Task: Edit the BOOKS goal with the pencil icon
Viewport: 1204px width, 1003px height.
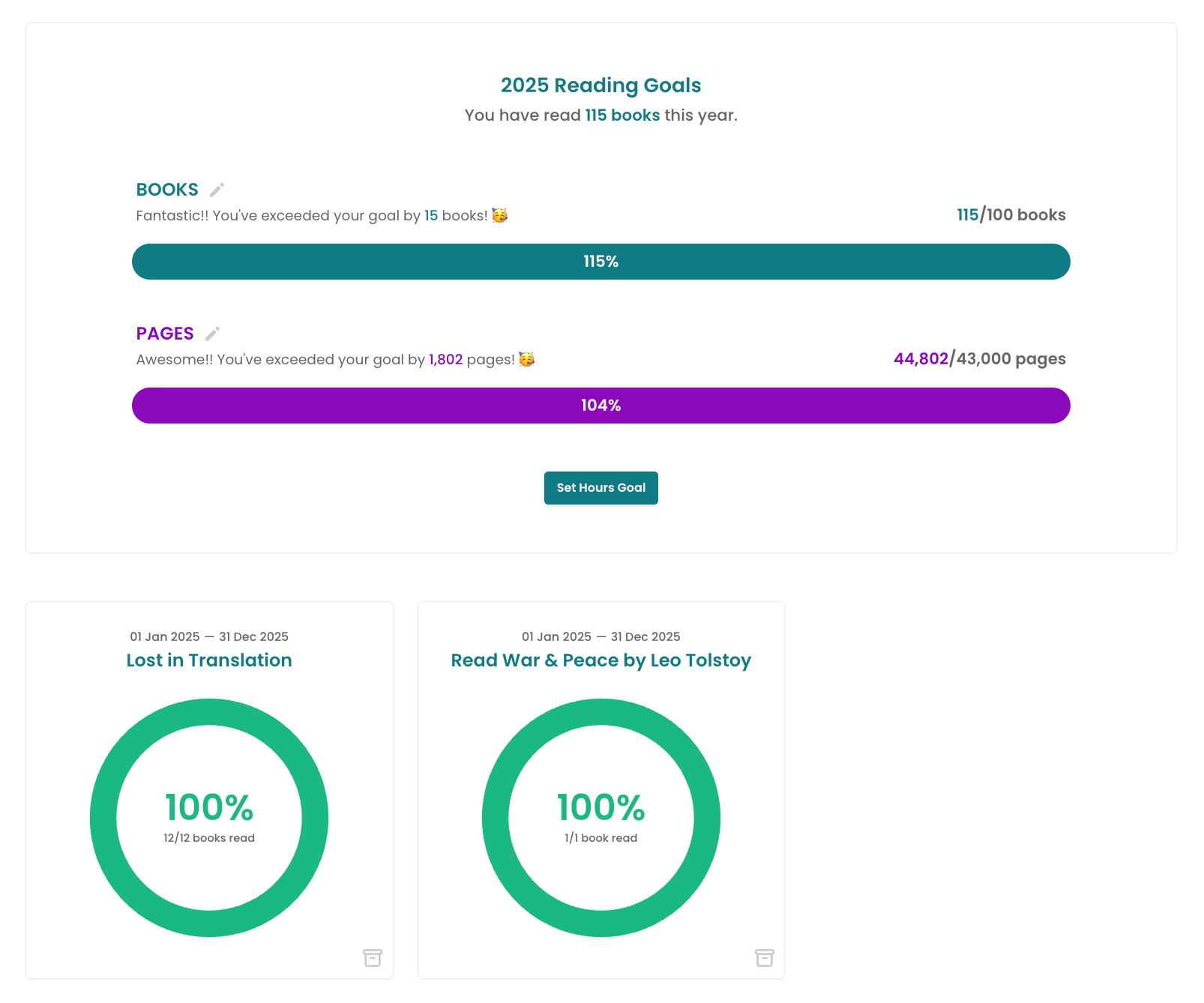Action: click(x=217, y=190)
